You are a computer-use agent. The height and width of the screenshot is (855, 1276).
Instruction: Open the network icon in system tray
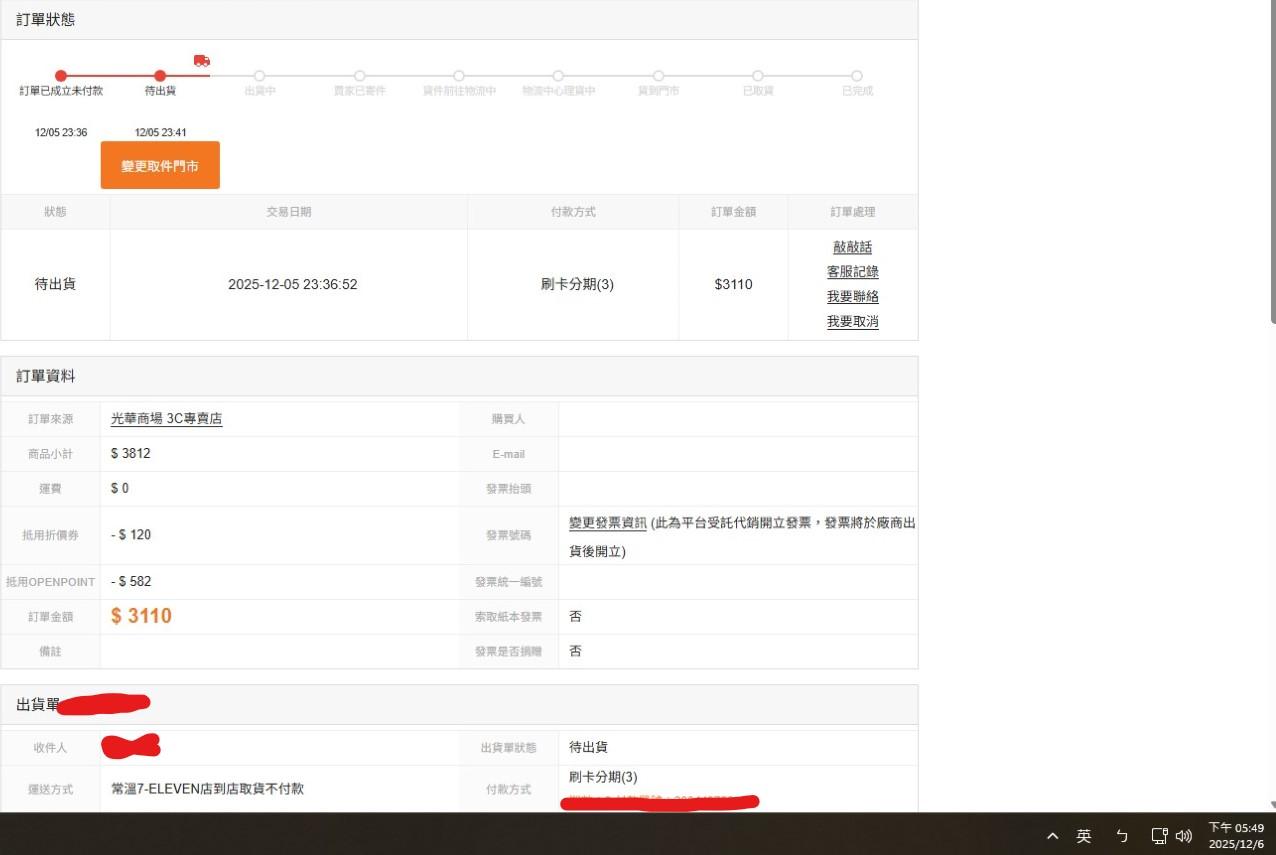tap(1159, 836)
